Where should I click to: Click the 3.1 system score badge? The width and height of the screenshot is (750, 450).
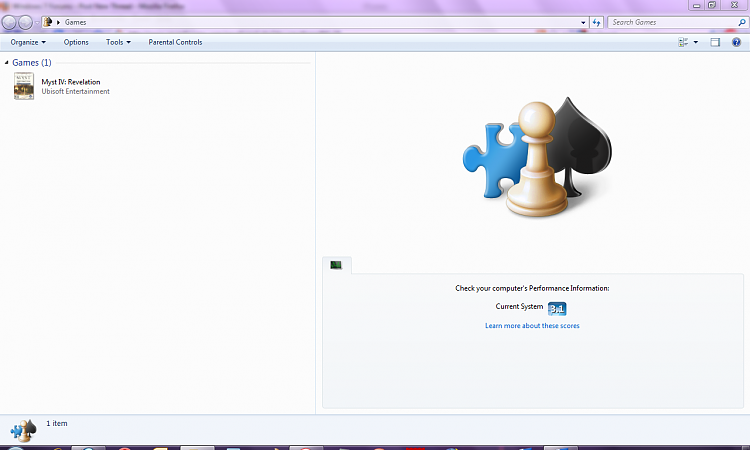click(x=557, y=308)
